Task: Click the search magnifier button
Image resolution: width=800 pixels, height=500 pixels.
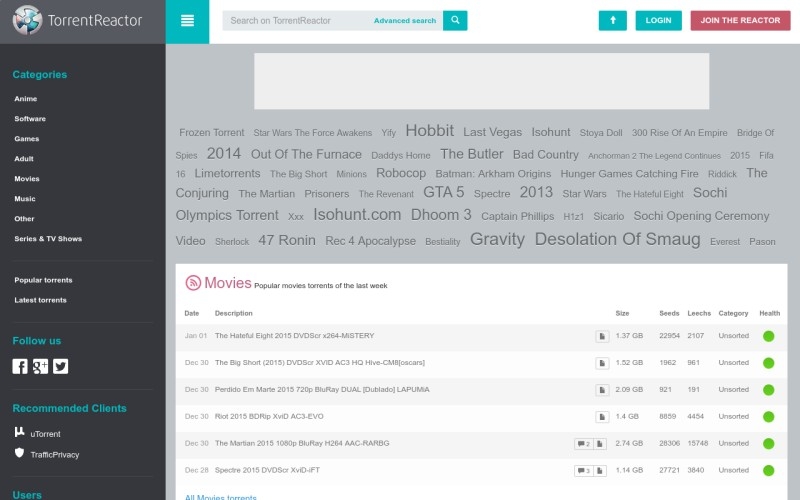Action: point(455,20)
